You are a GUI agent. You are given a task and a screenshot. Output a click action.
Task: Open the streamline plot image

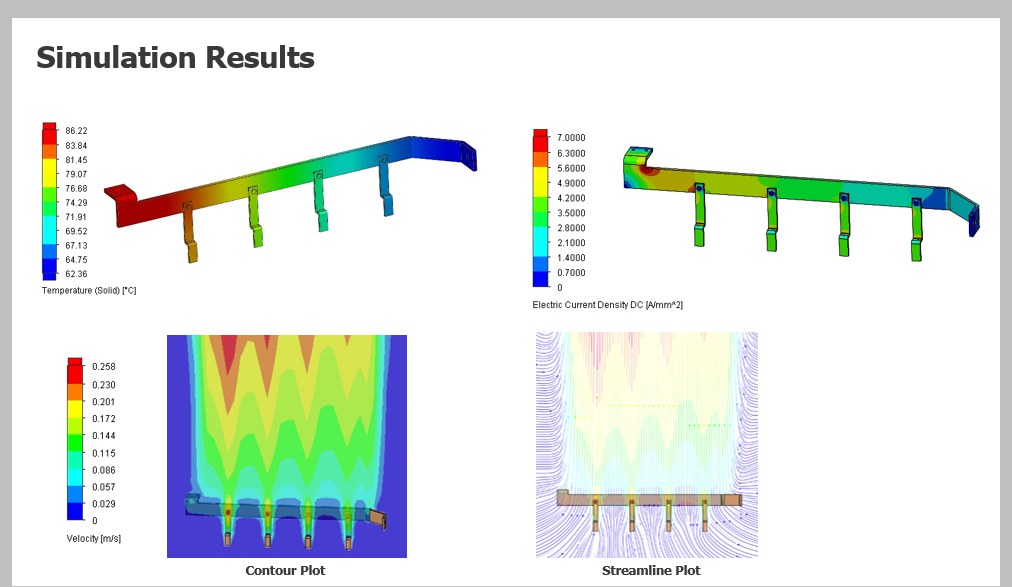[646, 445]
